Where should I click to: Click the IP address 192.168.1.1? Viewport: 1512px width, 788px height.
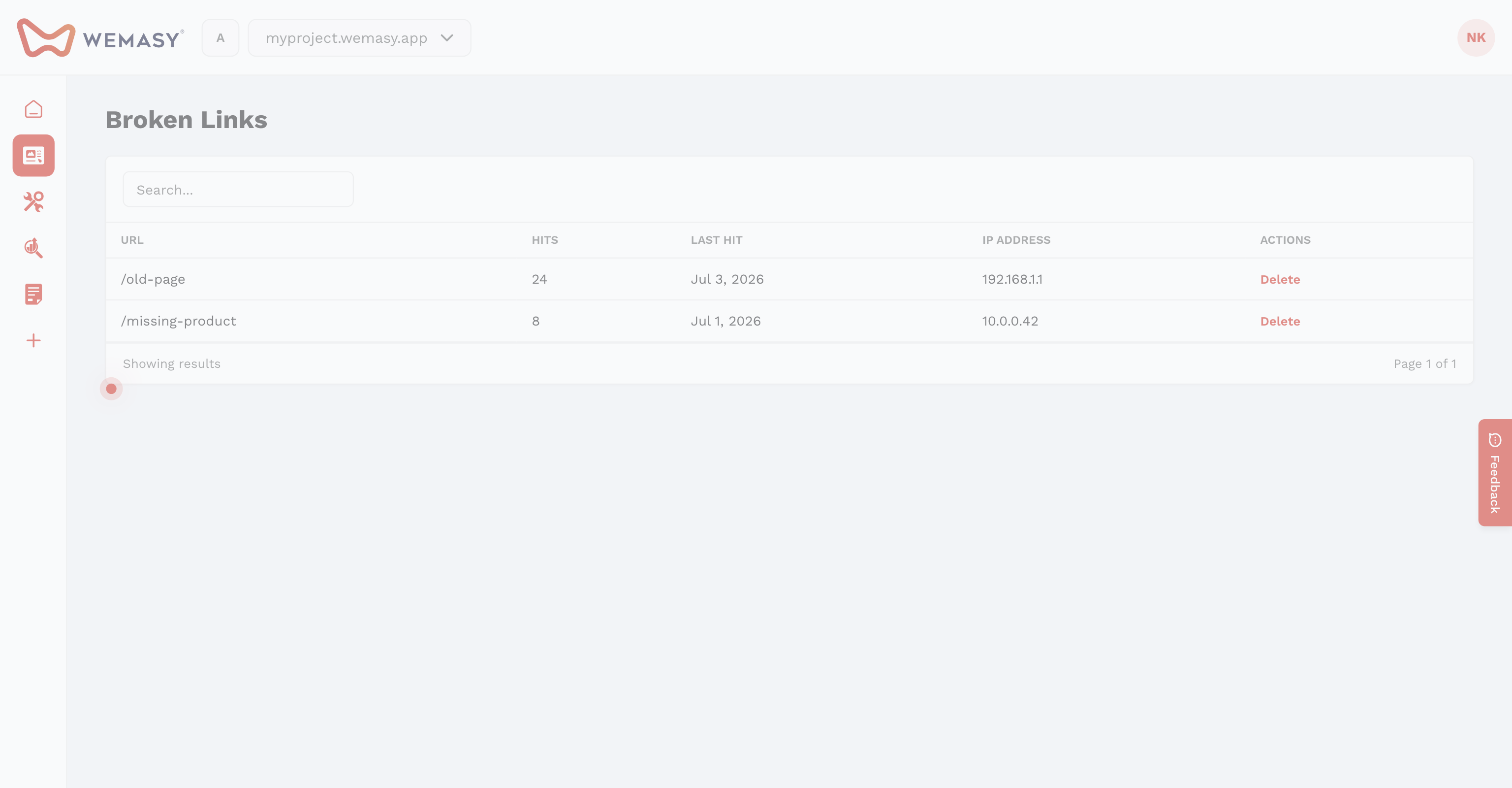[x=1012, y=280]
